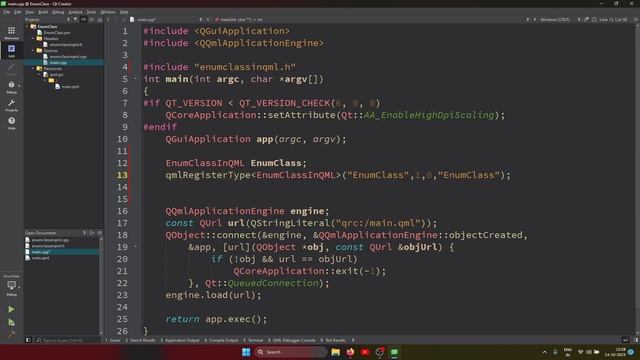Open the QML Debugger Console pane
Screen dimensions: 640x360
pyautogui.click(x=292, y=340)
